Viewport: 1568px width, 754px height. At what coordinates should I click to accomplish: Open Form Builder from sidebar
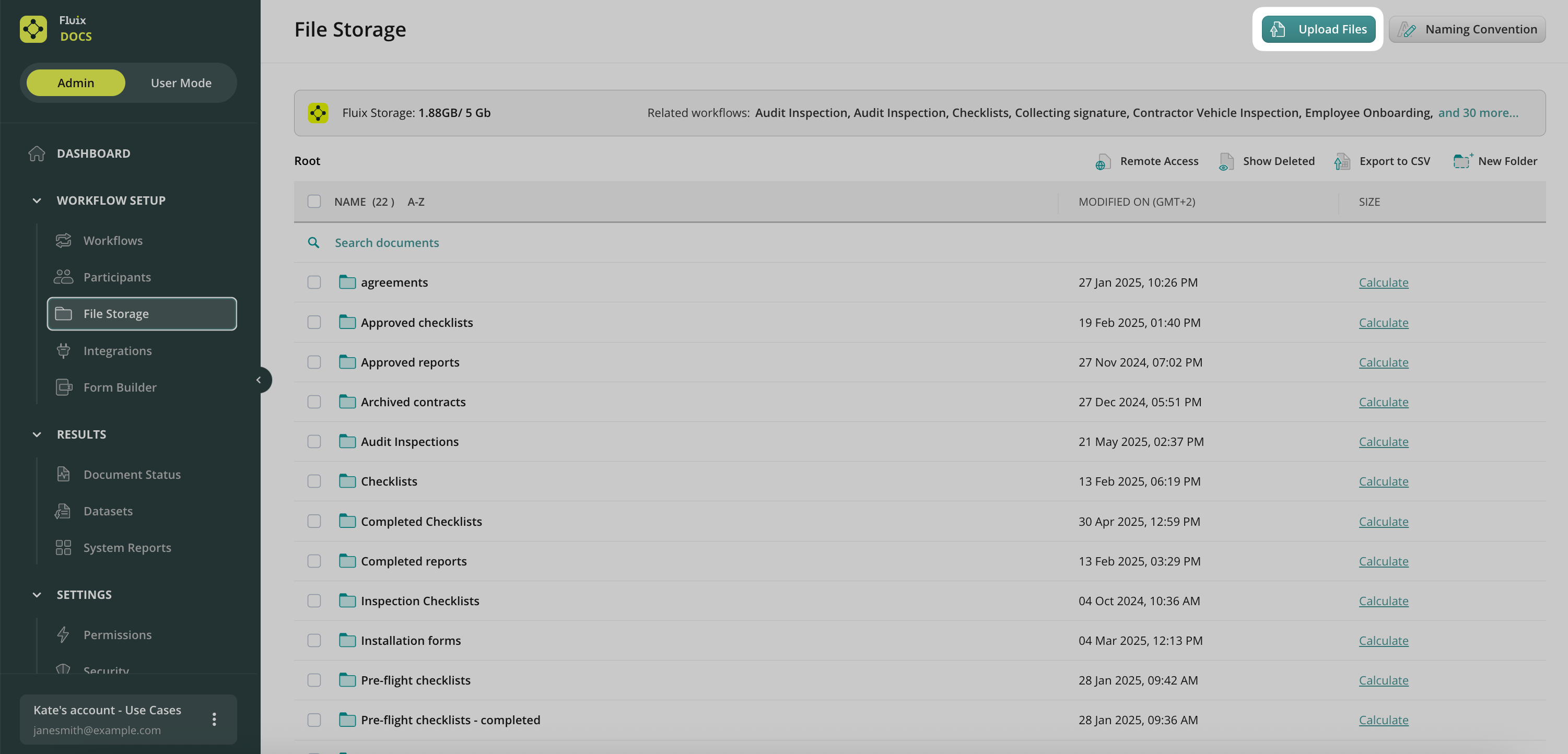pyautogui.click(x=119, y=387)
